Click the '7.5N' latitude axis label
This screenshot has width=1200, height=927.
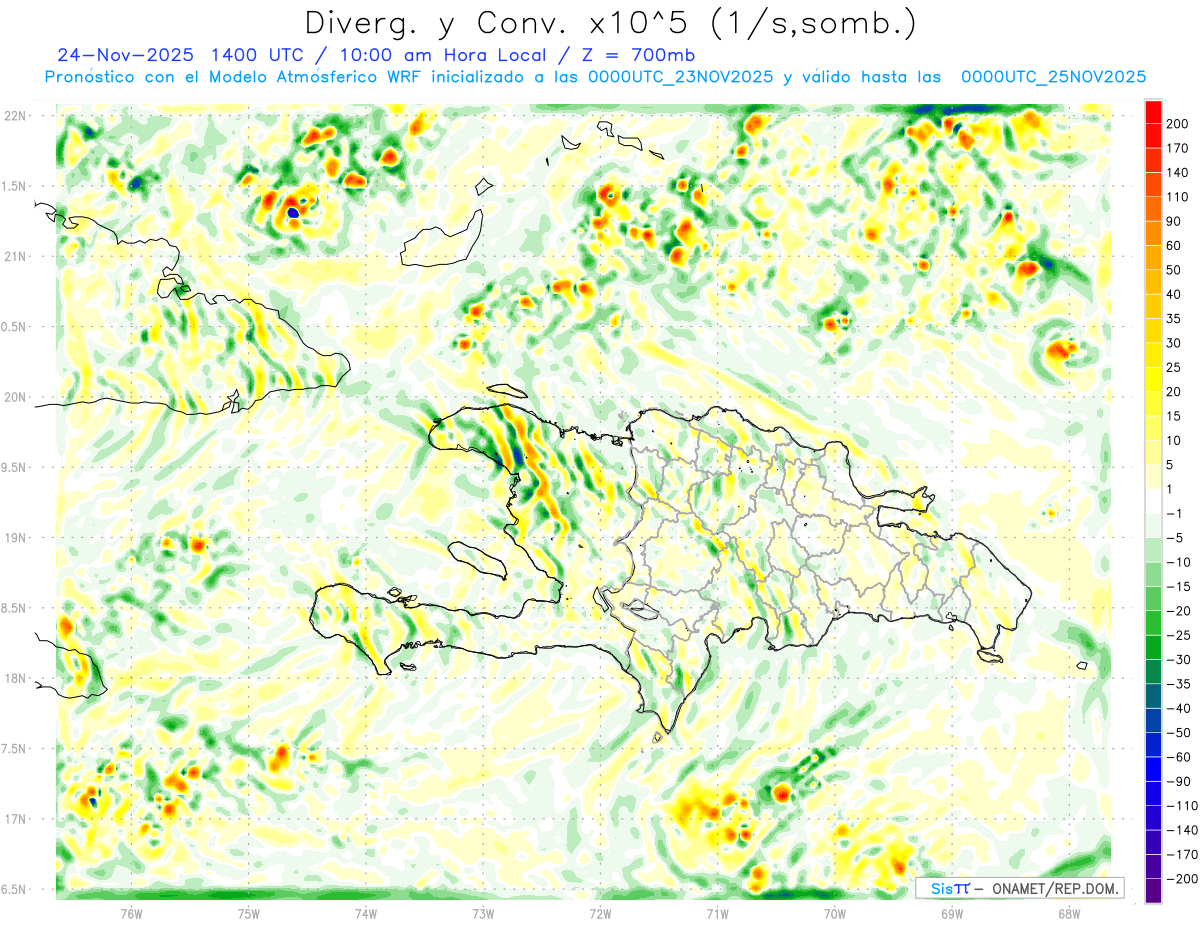point(15,749)
